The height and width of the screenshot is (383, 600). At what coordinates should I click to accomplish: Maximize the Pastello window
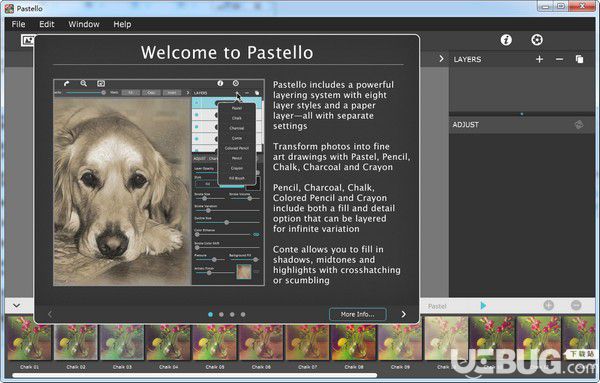[561, 6]
